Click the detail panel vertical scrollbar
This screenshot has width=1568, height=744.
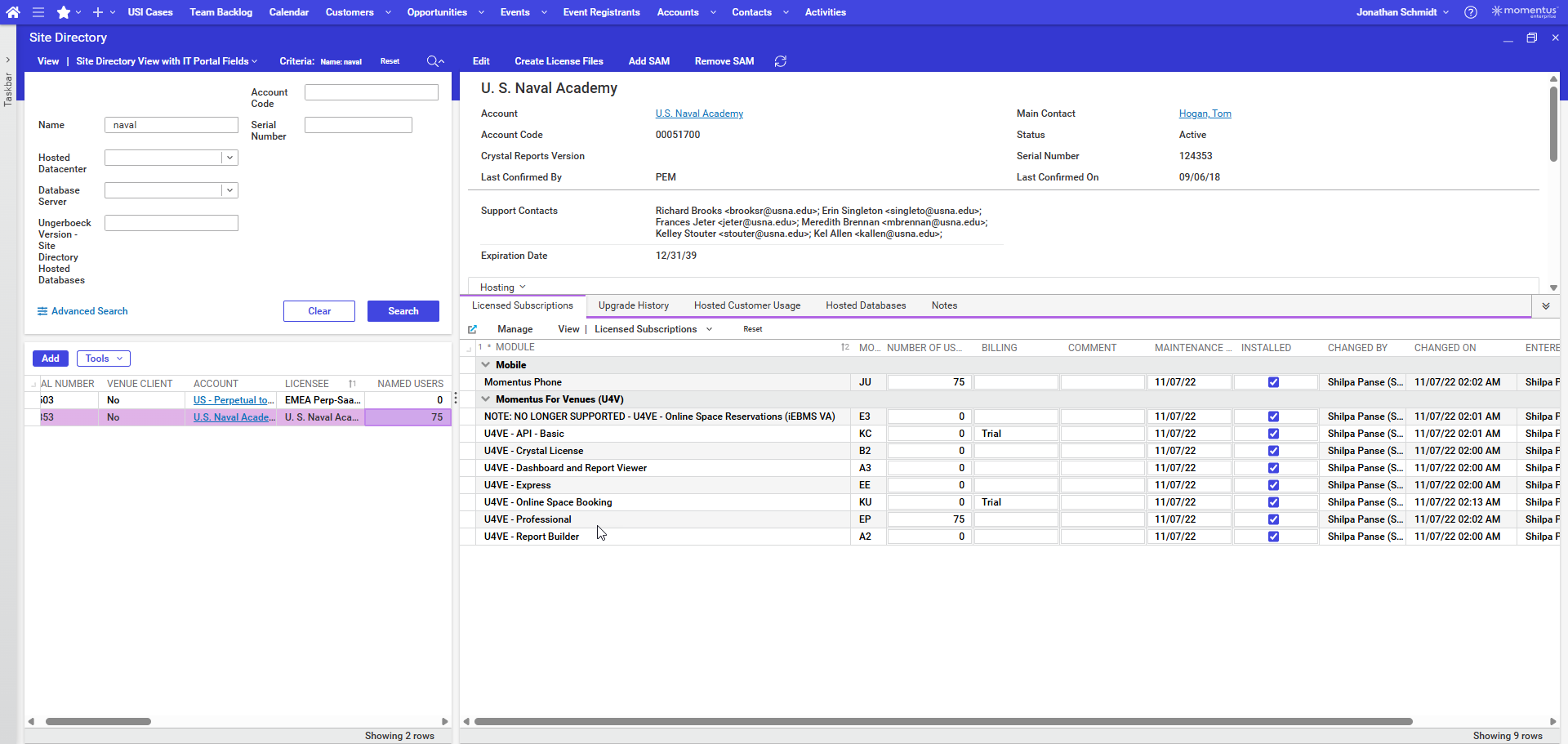[x=1553, y=124]
